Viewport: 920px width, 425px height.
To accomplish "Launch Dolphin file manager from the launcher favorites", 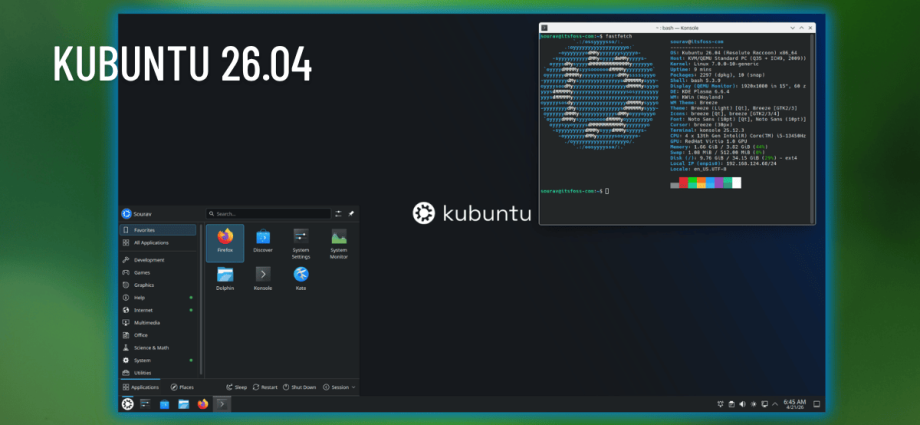I will click(225, 279).
